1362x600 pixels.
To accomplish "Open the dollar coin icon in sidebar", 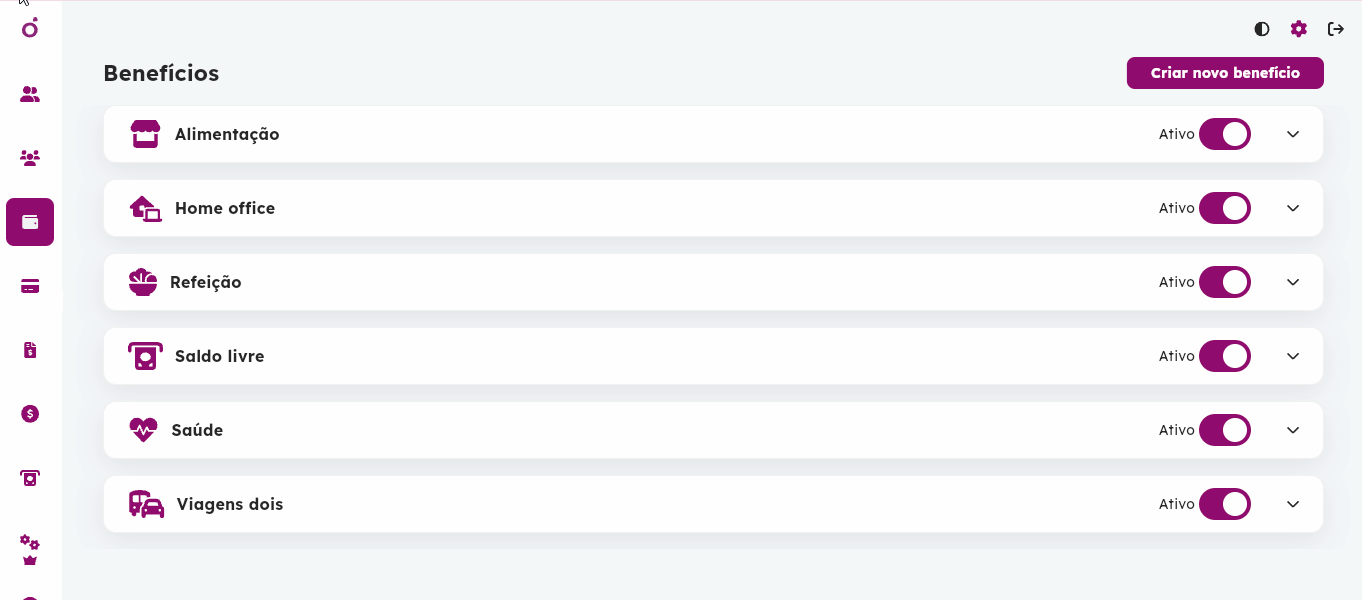I will pyautogui.click(x=30, y=414).
